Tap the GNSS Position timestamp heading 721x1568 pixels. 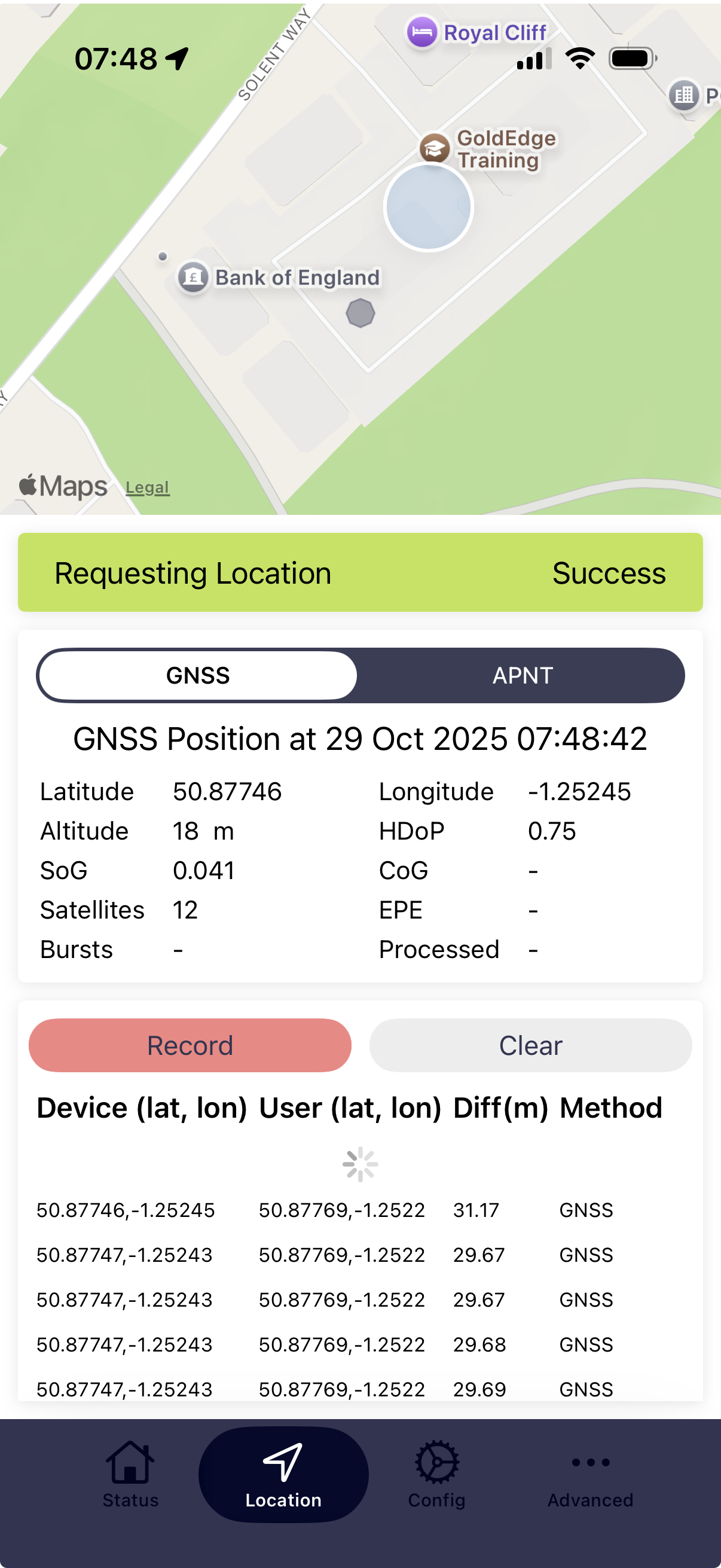tap(360, 739)
